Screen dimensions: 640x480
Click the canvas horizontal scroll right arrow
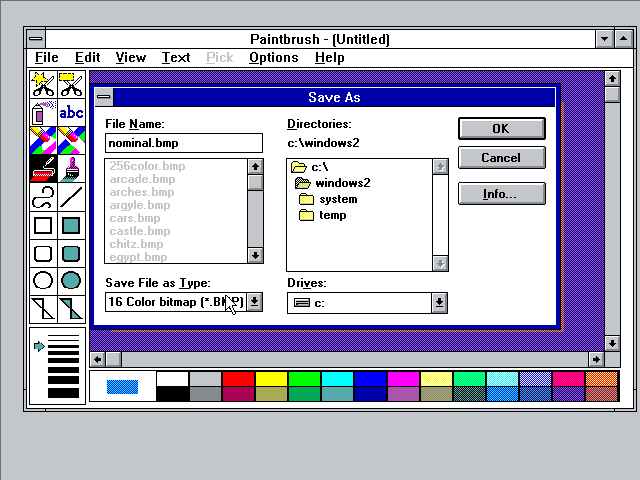click(x=596, y=359)
